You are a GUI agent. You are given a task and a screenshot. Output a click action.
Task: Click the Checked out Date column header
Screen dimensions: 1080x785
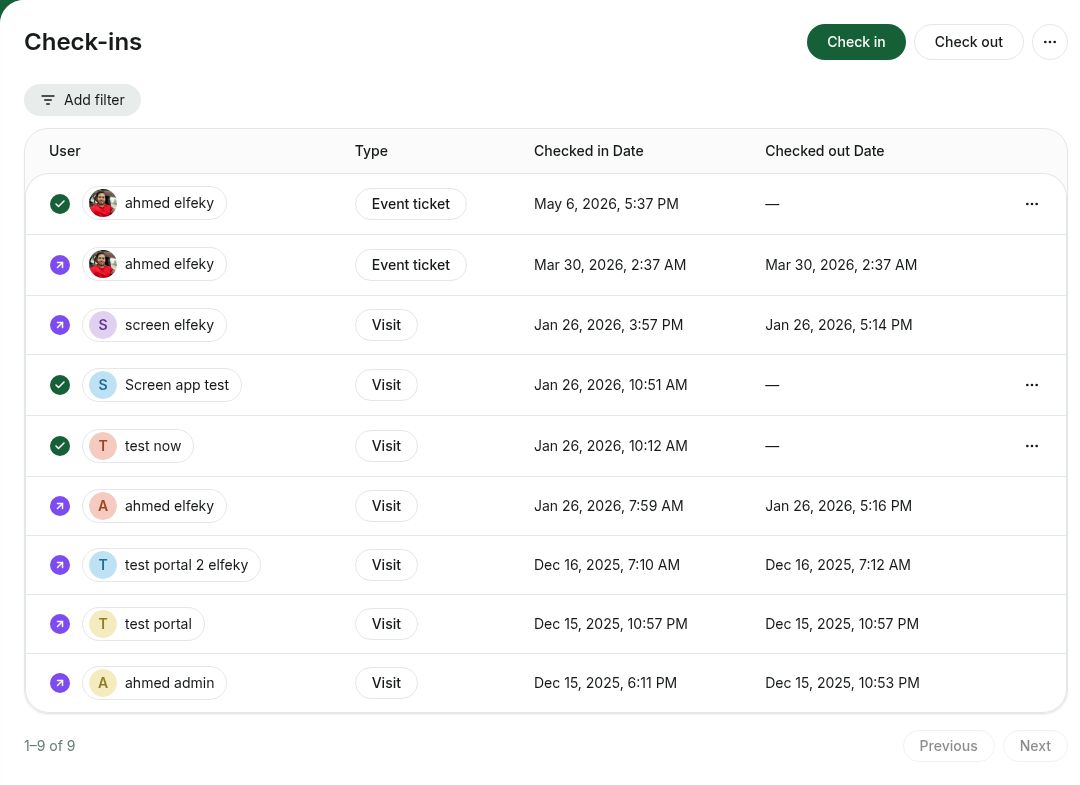click(x=824, y=151)
